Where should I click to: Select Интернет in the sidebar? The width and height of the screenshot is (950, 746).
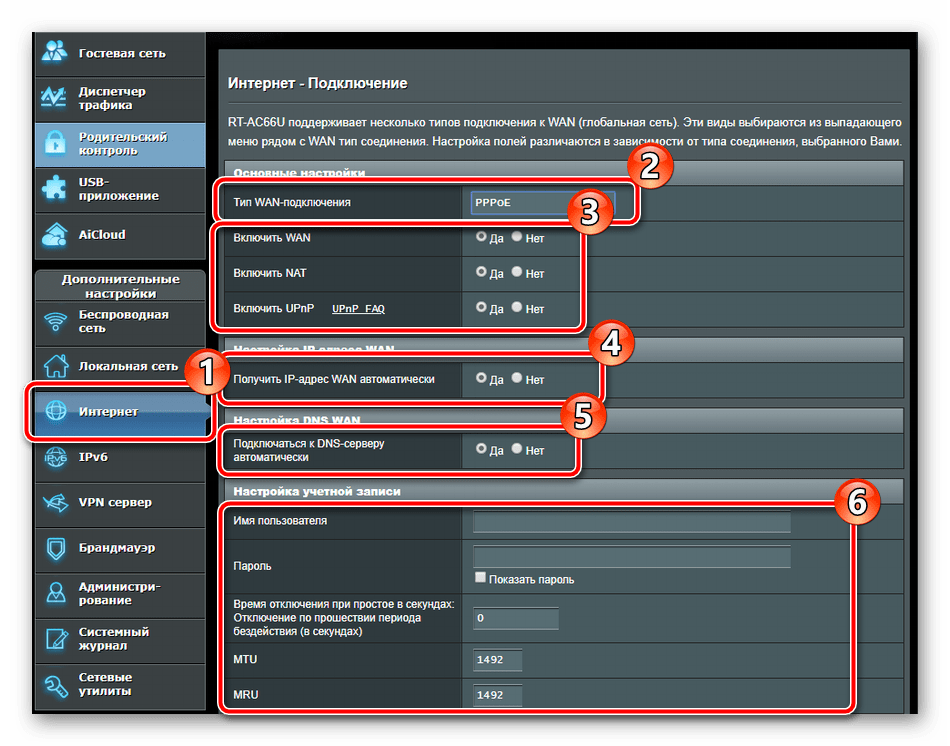[x=121, y=411]
